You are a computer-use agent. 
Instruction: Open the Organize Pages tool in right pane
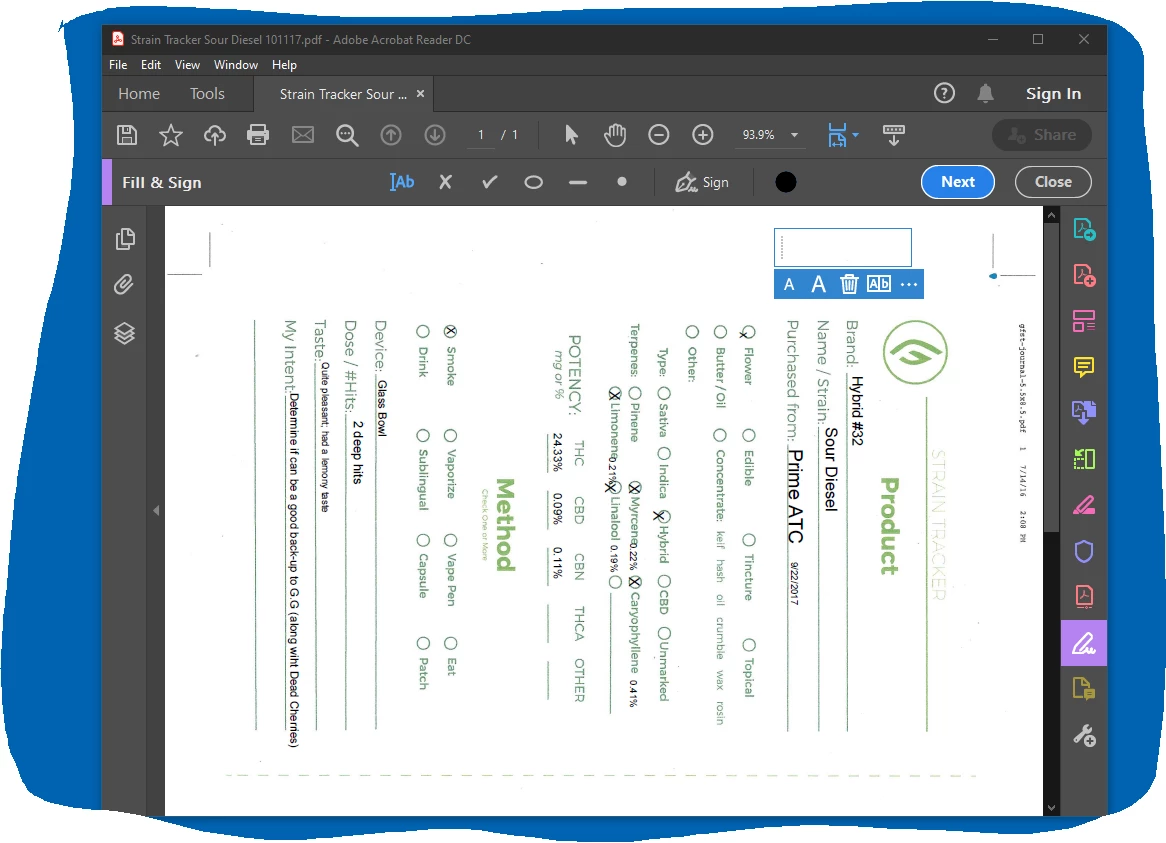coord(1083,321)
